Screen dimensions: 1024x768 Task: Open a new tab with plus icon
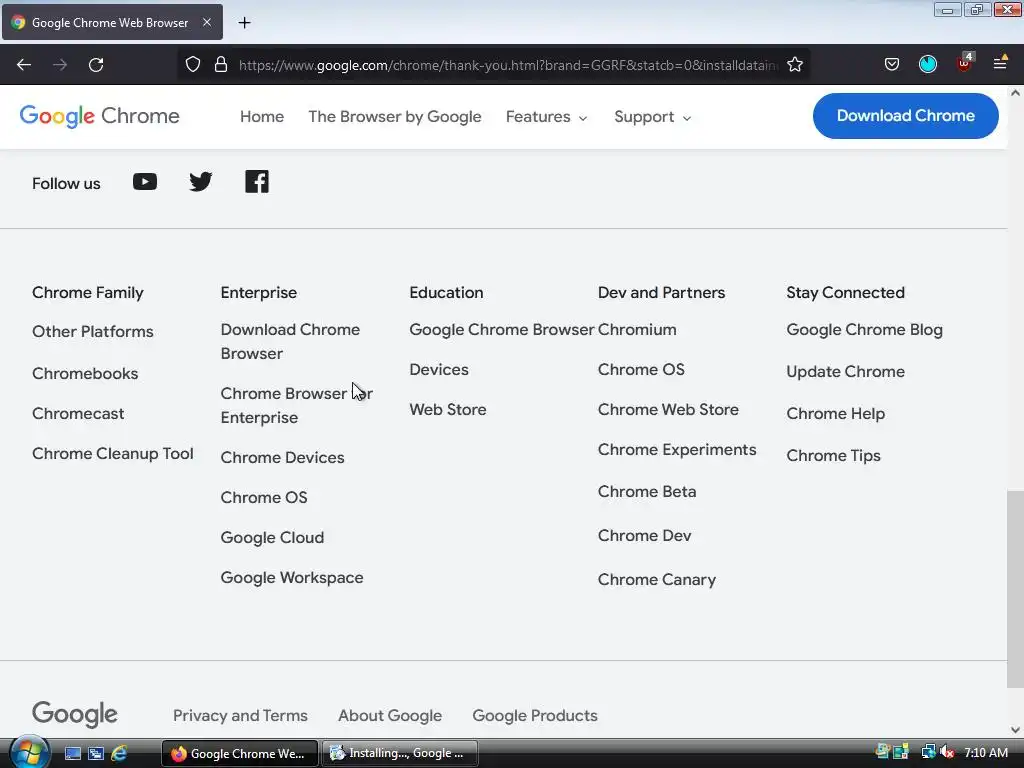coord(244,23)
